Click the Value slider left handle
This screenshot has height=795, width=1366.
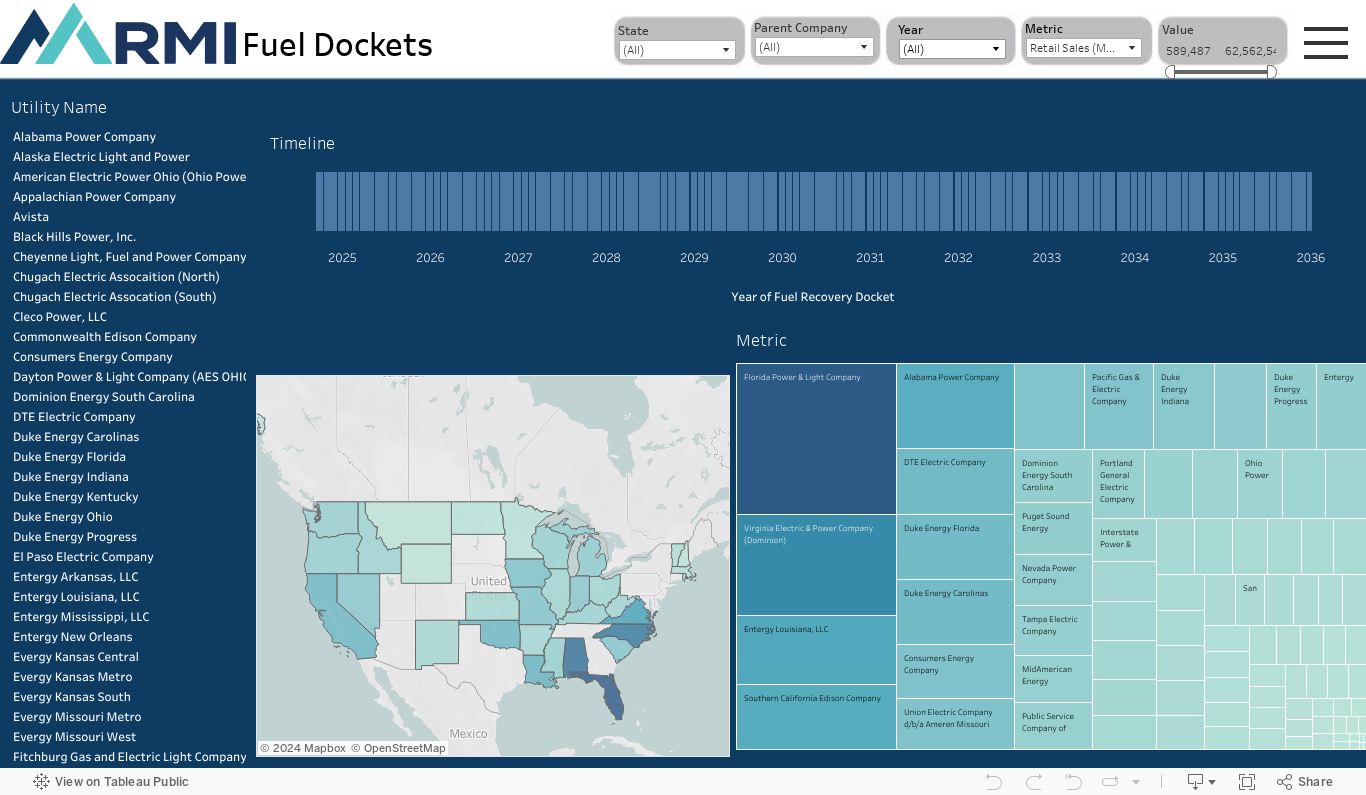[x=1170, y=72]
